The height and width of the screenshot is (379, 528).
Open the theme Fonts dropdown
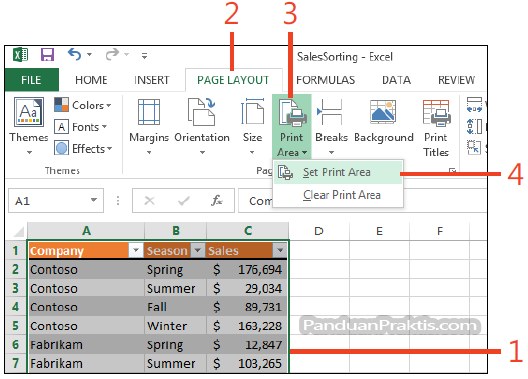point(81,127)
